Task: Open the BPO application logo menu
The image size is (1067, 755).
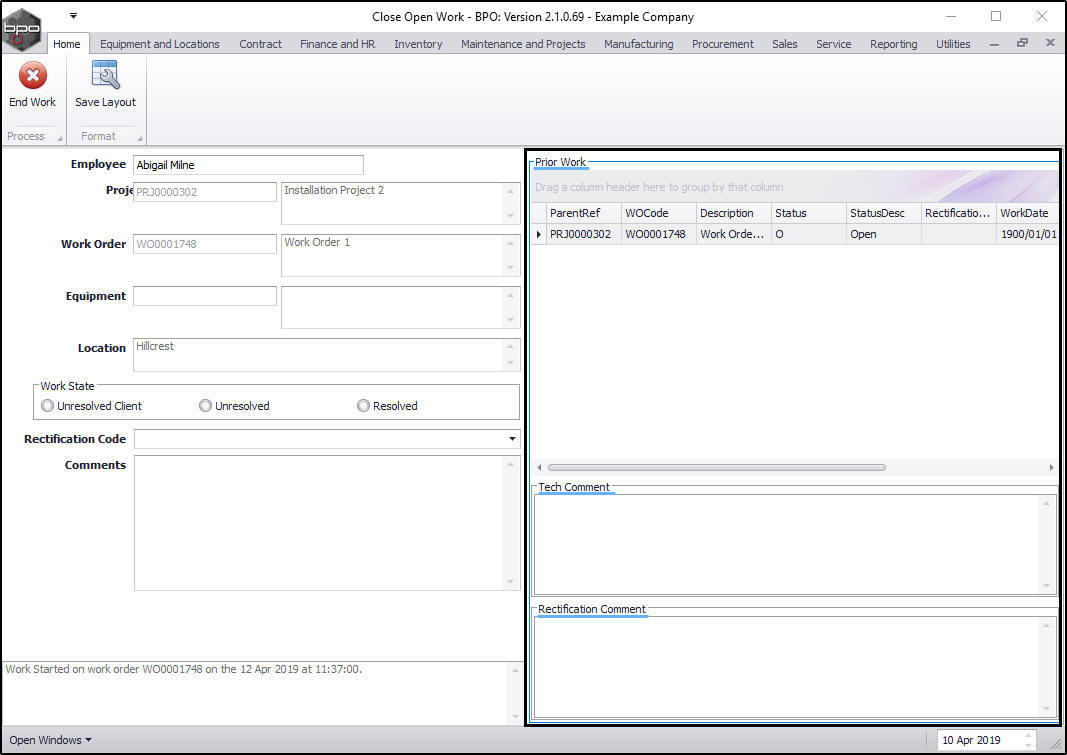Action: [x=22, y=29]
